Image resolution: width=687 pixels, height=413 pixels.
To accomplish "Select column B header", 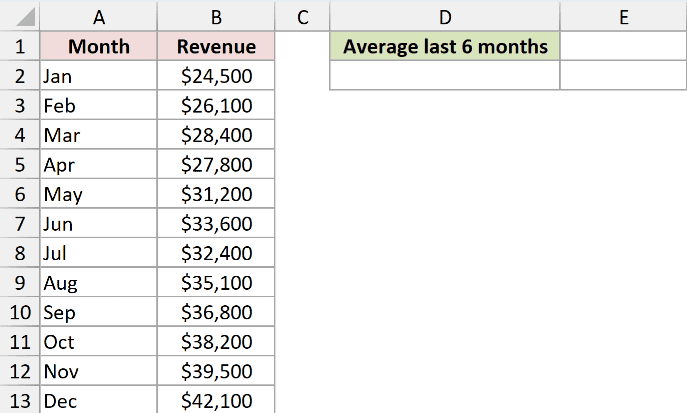I will click(x=216, y=17).
